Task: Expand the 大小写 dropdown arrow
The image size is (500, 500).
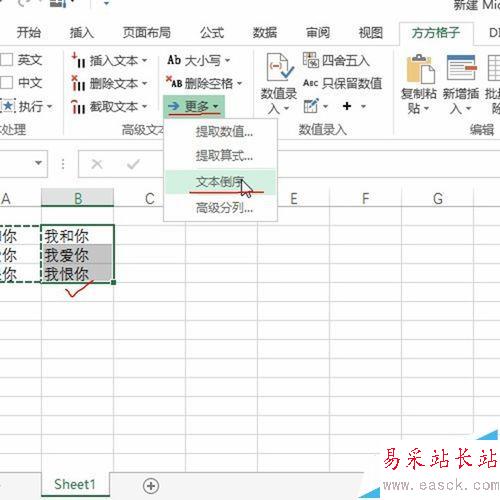Action: coord(227,60)
